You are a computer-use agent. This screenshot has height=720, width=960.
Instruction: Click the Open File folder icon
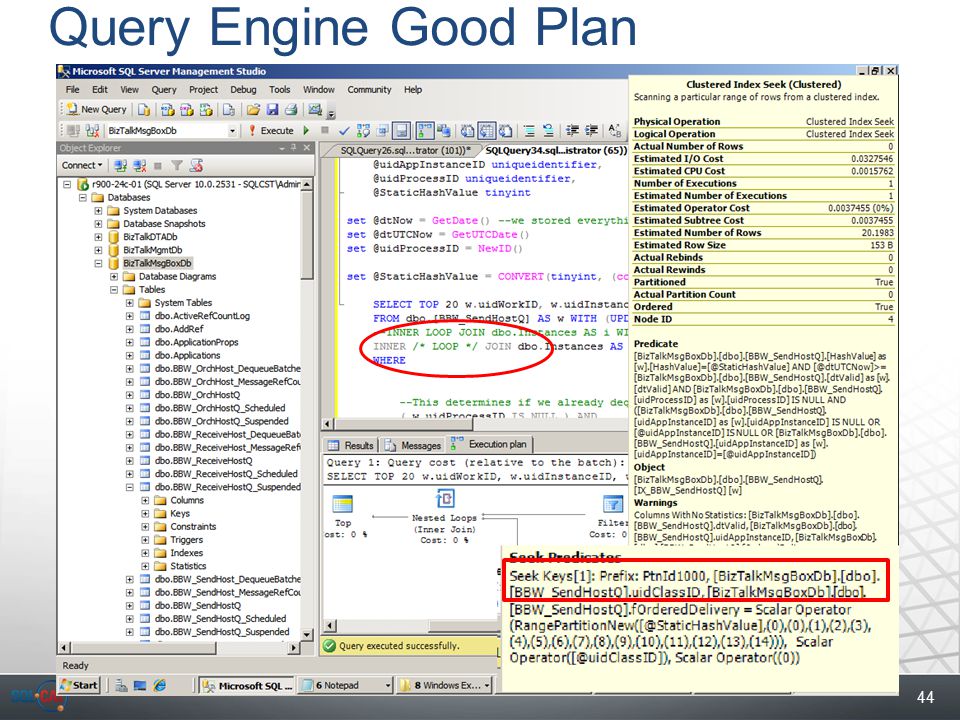pos(253,110)
